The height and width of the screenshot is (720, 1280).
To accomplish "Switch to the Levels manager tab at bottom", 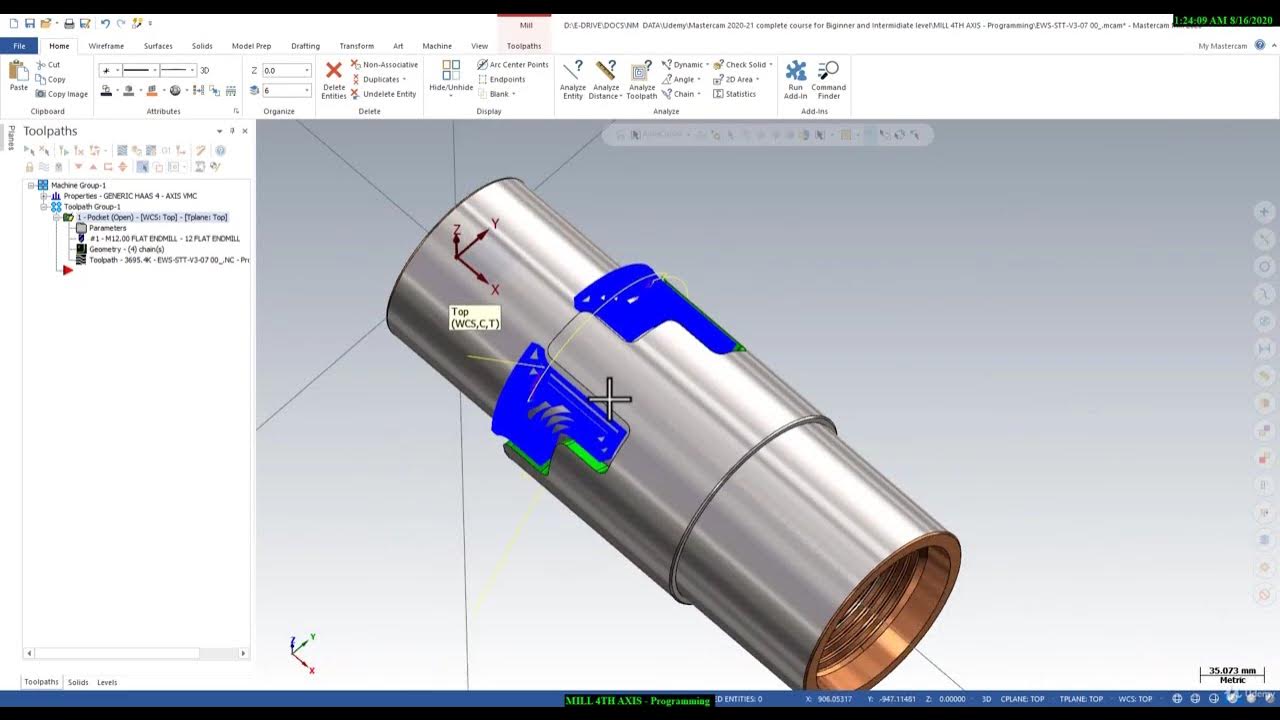I will 107,682.
